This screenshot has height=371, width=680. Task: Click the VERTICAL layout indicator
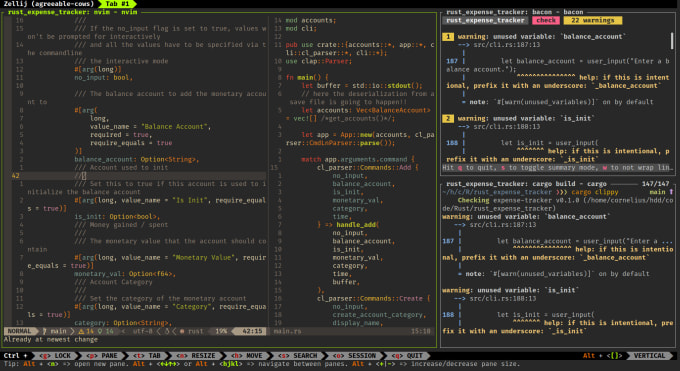pos(649,356)
